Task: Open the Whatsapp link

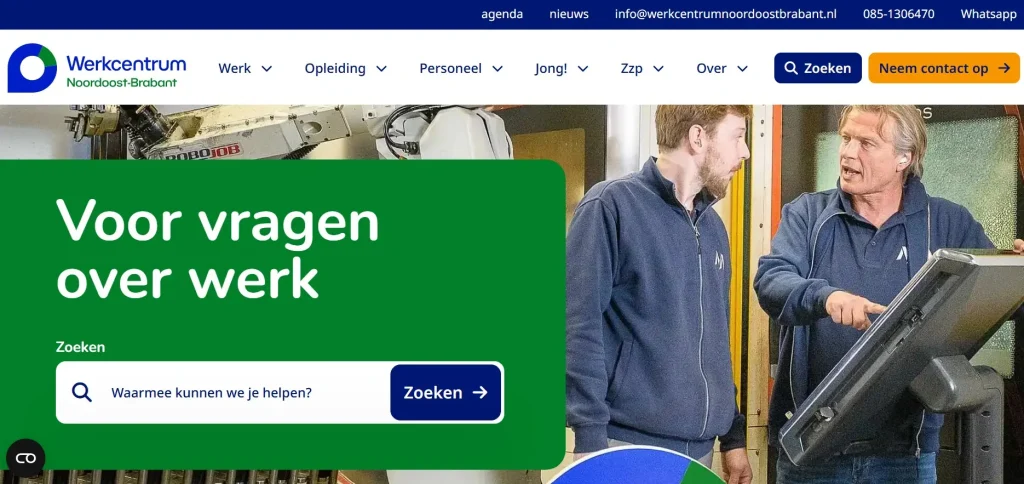Action: pyautogui.click(x=988, y=14)
